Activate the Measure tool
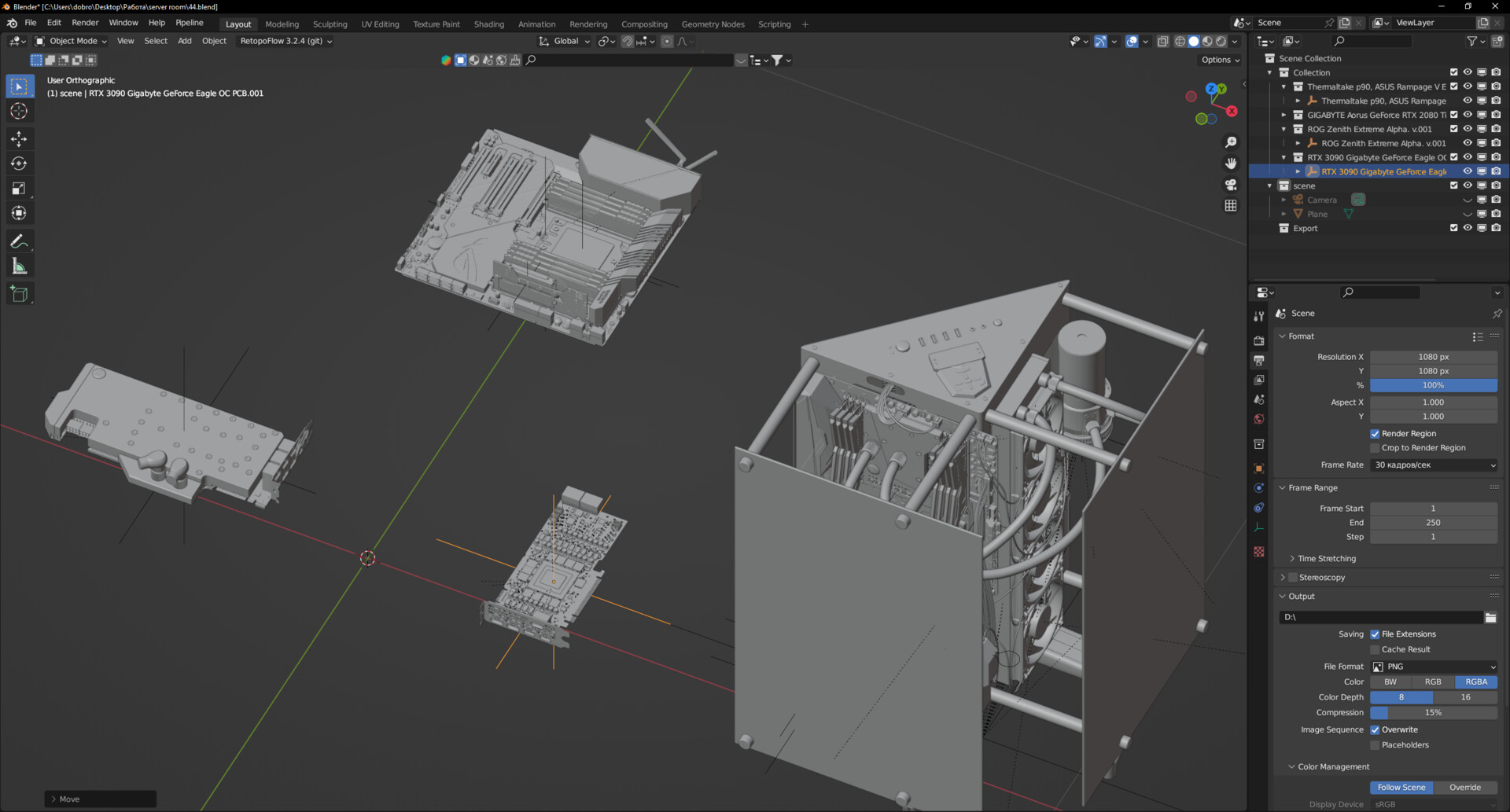The image size is (1510, 812). tap(19, 266)
